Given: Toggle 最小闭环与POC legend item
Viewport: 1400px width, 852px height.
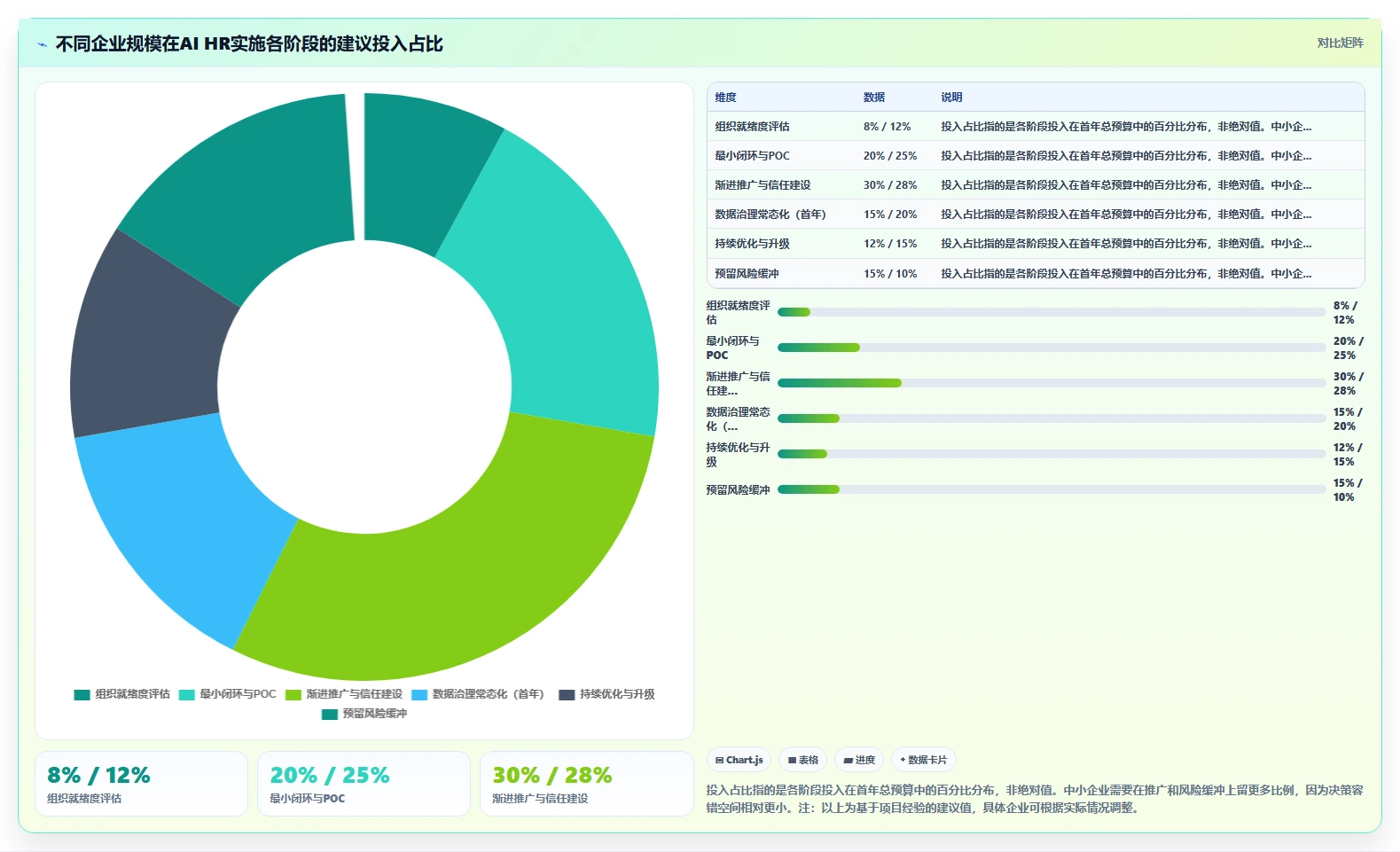Looking at the screenshot, I should pos(227,694).
